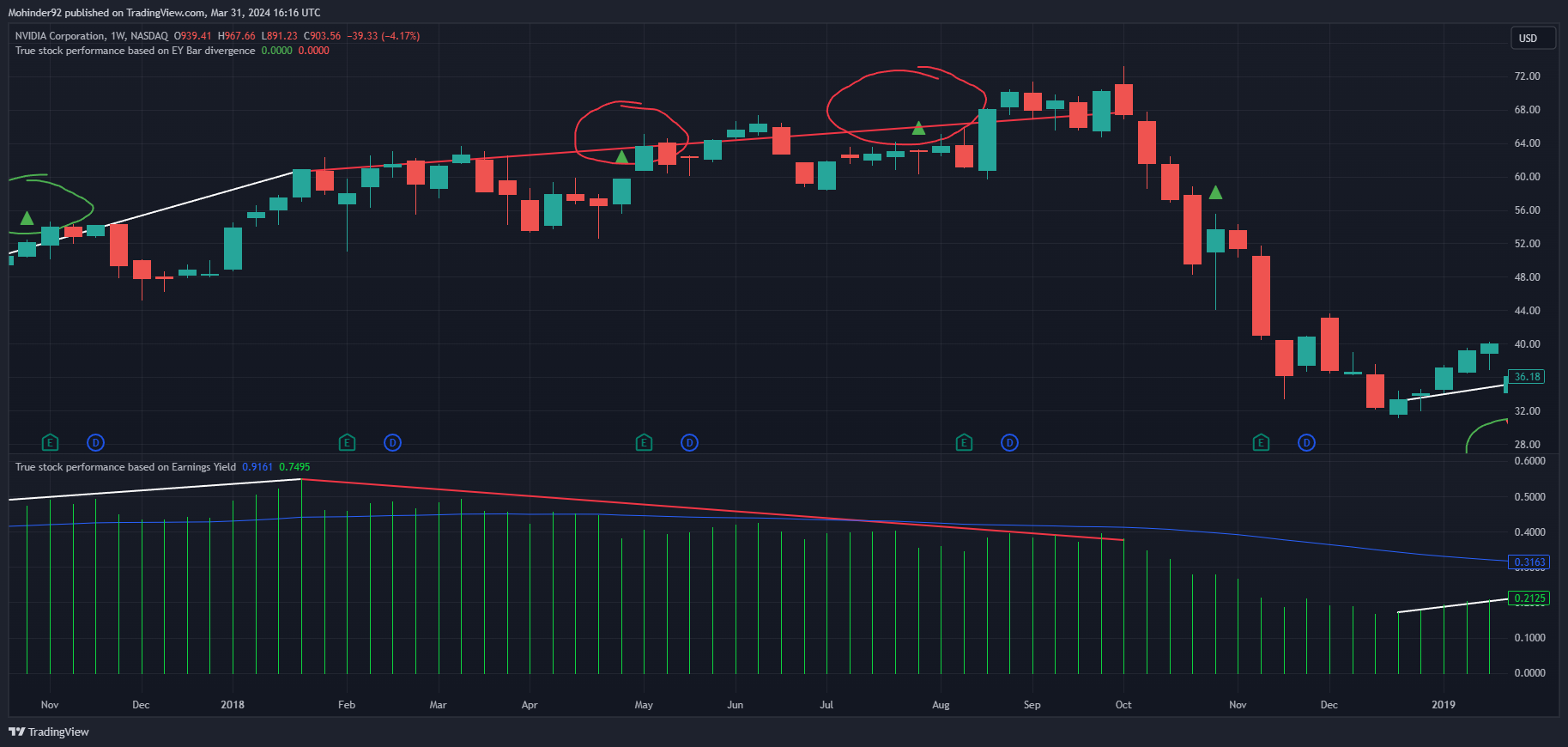Click the high price value H967.66
This screenshot has width=1568, height=747.
coord(236,36)
